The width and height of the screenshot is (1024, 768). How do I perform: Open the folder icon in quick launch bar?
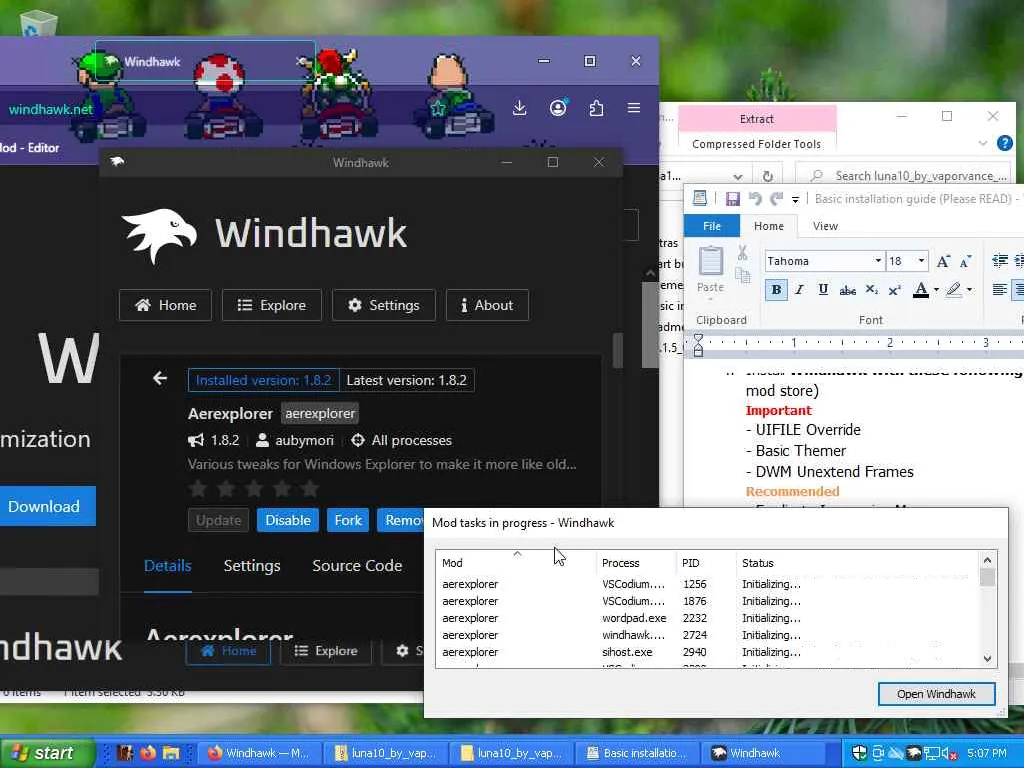pyautogui.click(x=170, y=753)
